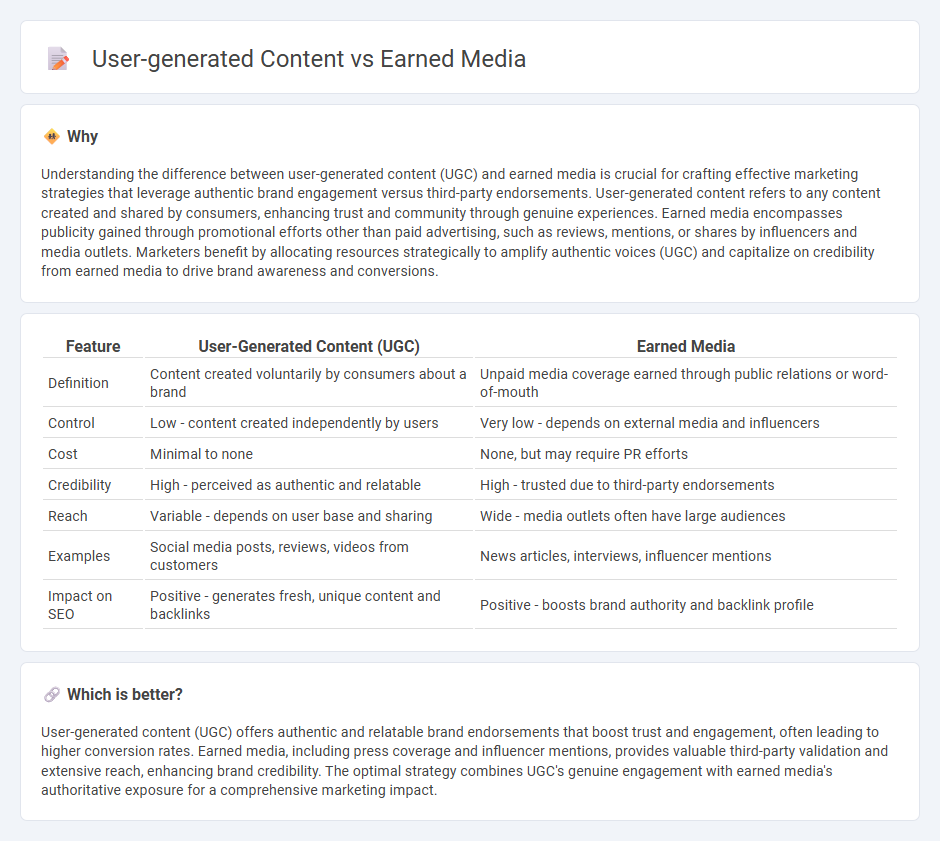
Task: Click the Why section heading
Action: point(82,137)
